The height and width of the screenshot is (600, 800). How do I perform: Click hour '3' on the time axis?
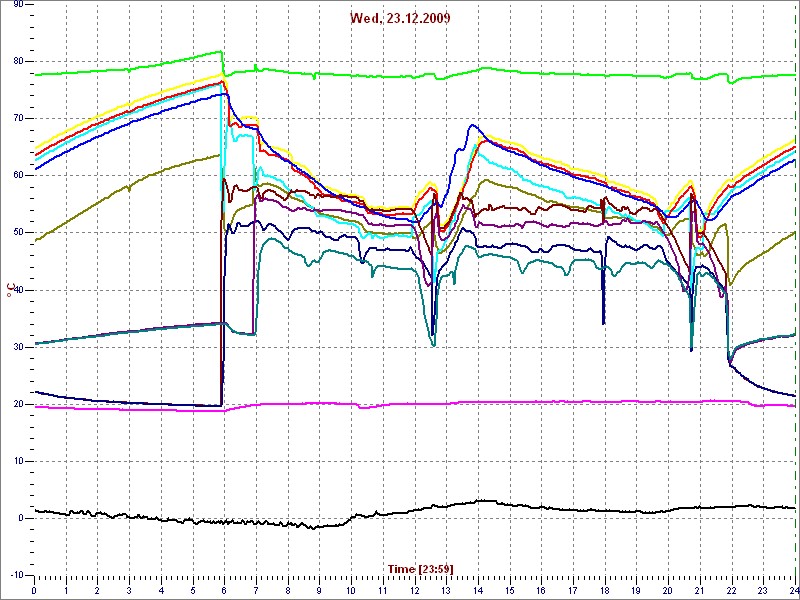[x=129, y=590]
